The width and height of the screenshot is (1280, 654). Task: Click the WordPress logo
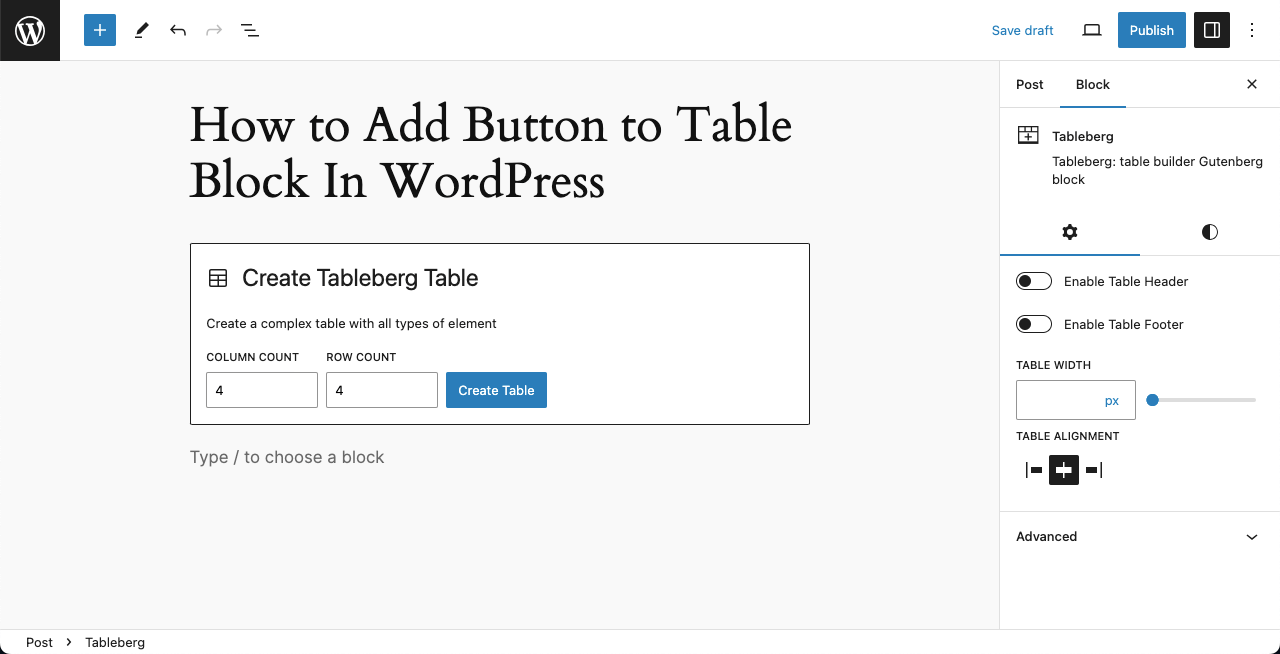(30, 30)
